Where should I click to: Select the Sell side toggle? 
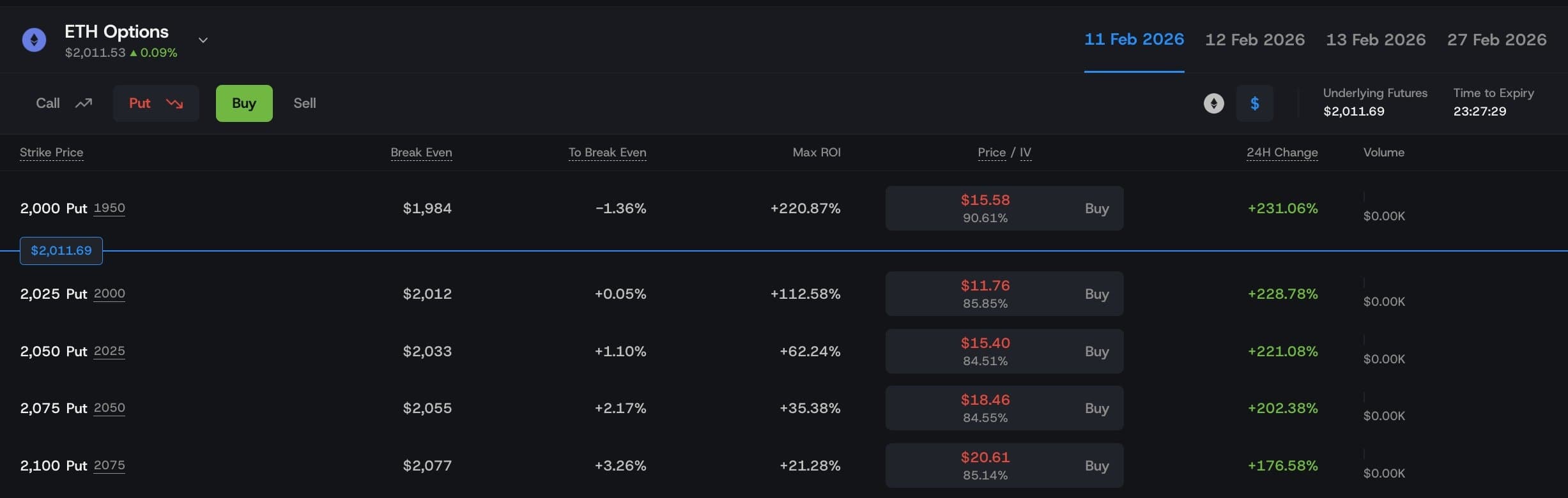pyautogui.click(x=305, y=103)
